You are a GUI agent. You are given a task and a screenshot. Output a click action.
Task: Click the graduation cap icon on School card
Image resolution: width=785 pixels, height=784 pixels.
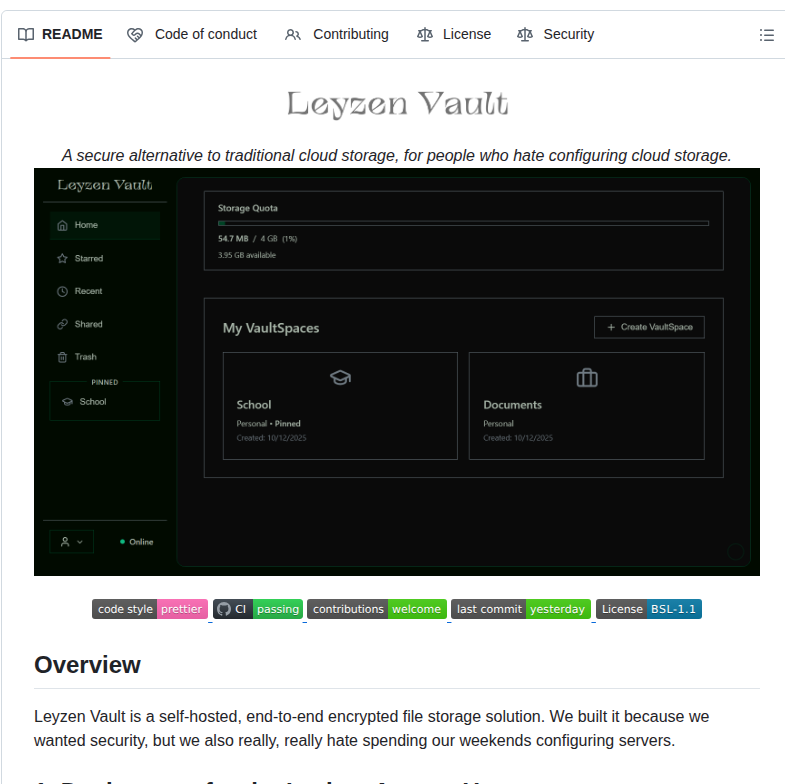point(340,377)
